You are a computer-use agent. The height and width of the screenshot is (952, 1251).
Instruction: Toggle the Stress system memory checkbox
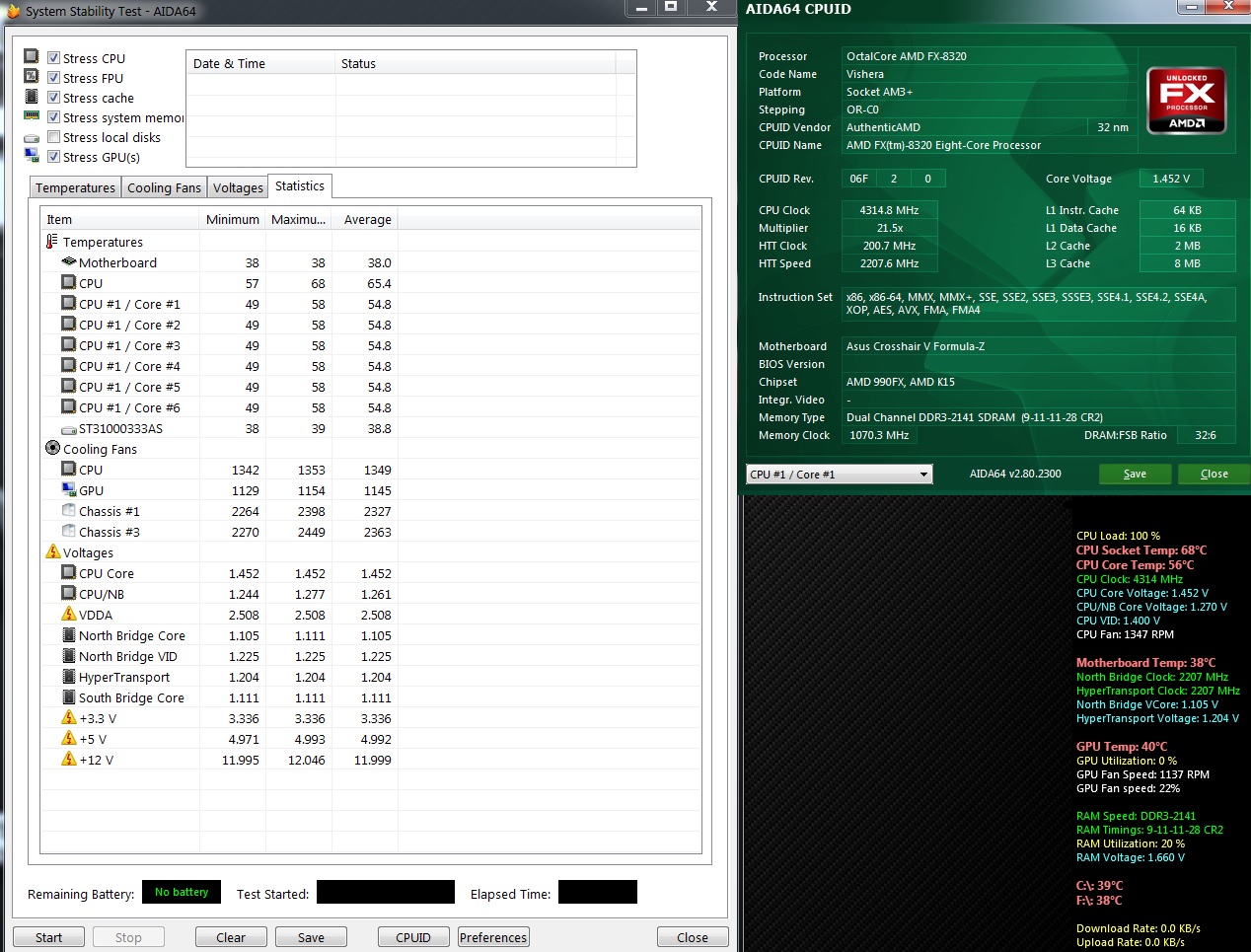click(54, 117)
